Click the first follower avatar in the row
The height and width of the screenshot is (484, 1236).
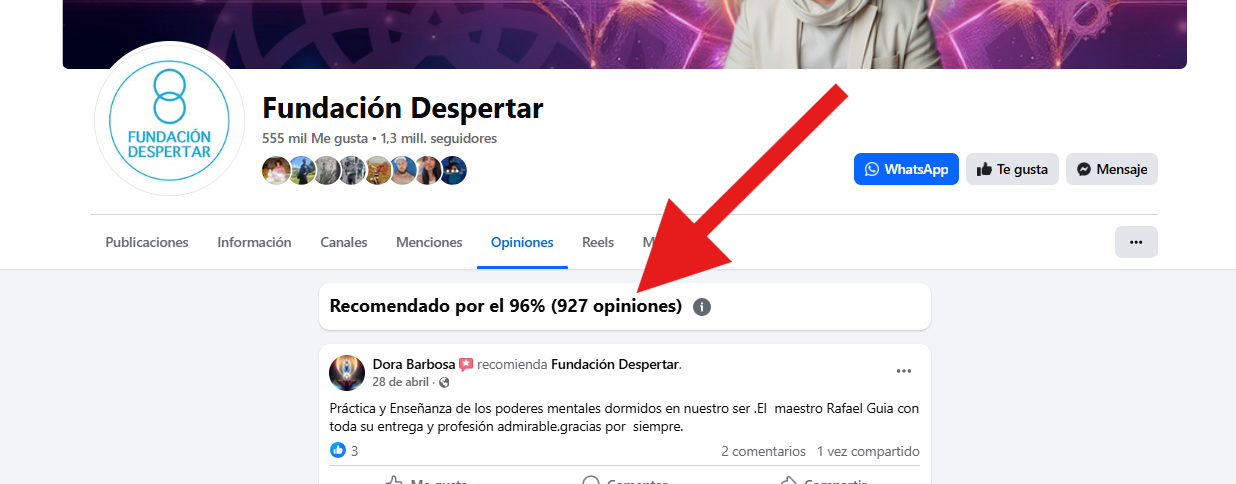pyautogui.click(x=276, y=171)
